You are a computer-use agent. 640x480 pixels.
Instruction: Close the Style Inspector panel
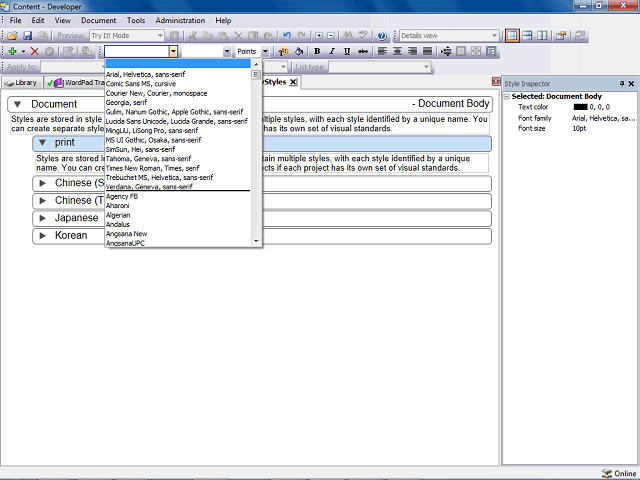[x=631, y=84]
